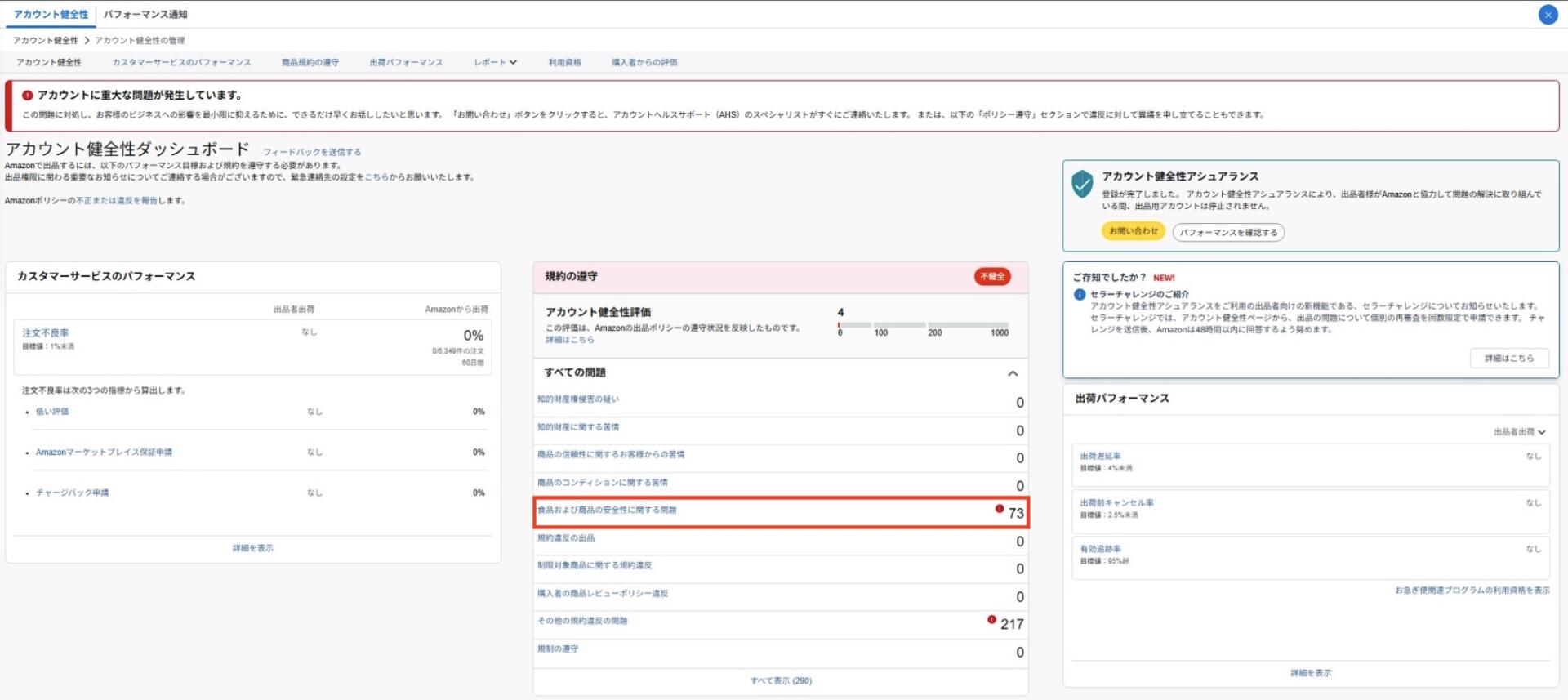Viewport: 1568px width, 700px height.
Task: Click 購入者の商品レビューポリシー違反 link
Action: point(603,594)
